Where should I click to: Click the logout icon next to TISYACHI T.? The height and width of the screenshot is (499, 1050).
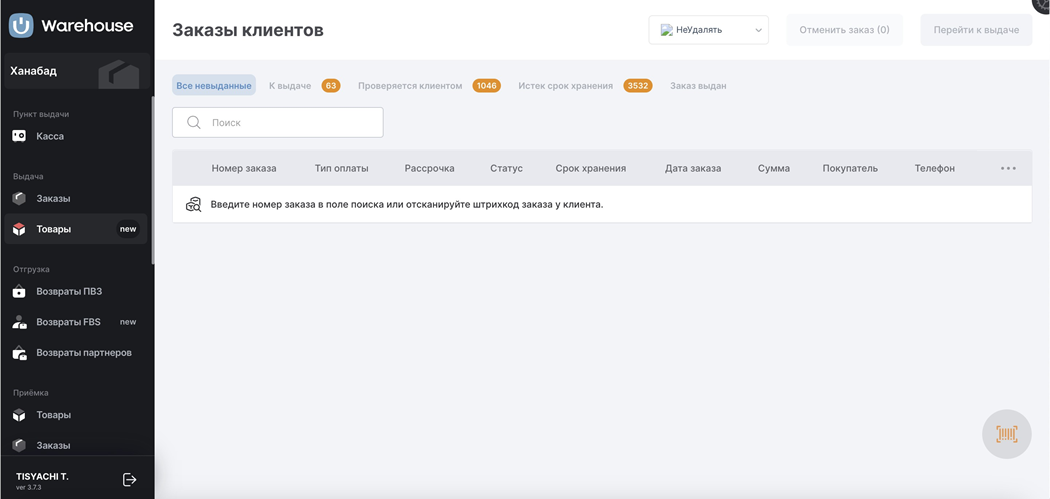pyautogui.click(x=130, y=480)
